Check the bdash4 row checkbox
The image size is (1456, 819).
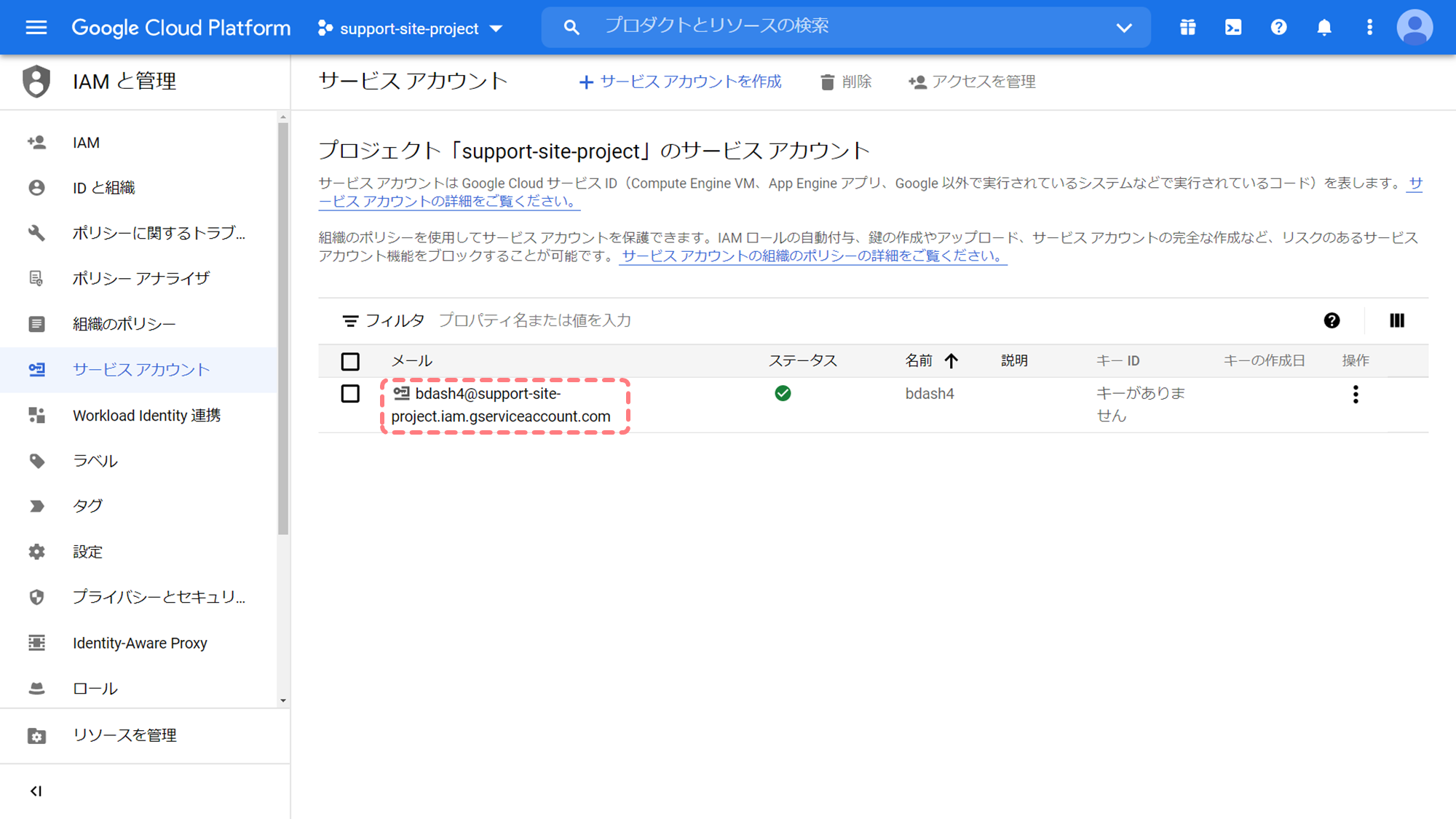click(x=350, y=394)
